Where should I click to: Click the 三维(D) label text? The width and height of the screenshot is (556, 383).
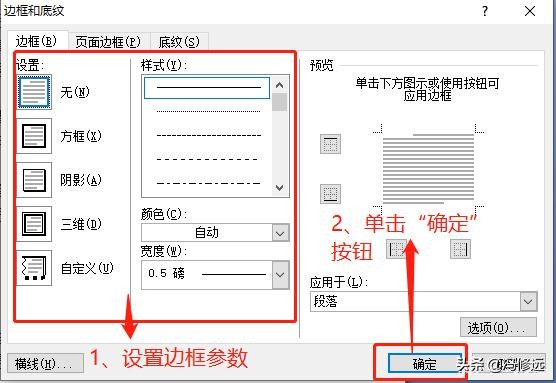pos(81,224)
